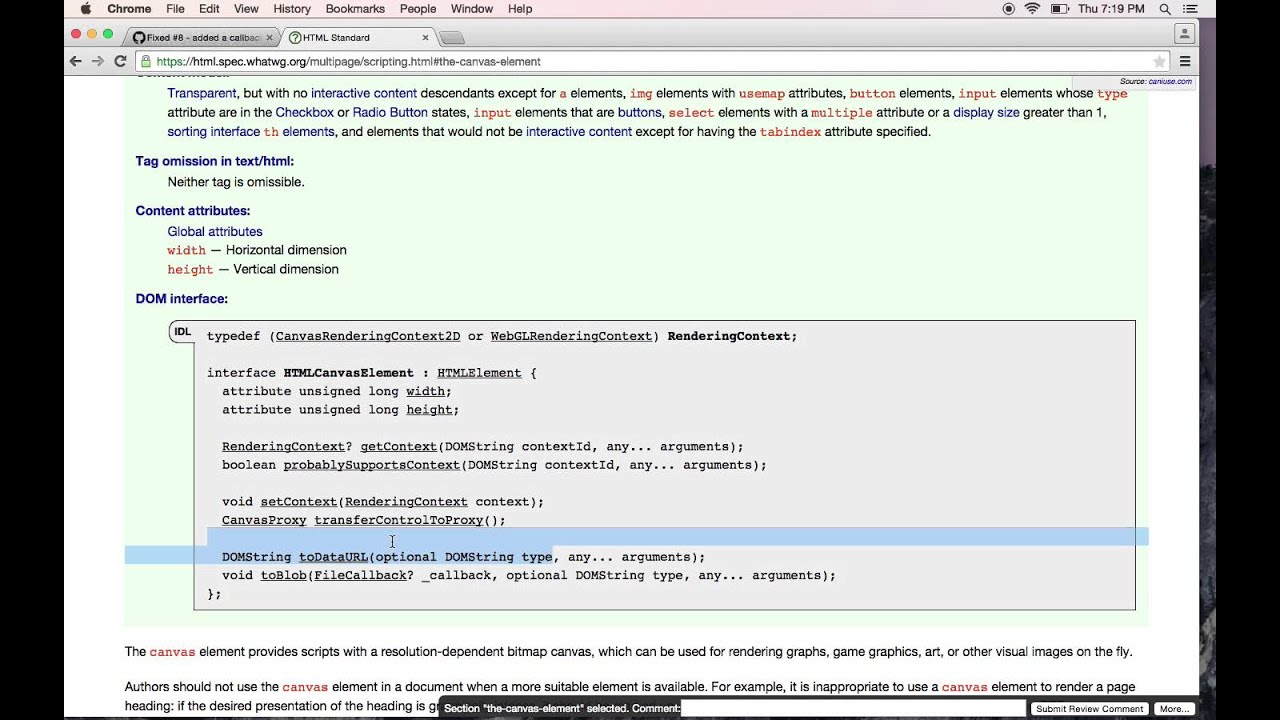
Task: Open the Chrome hamburger menu
Action: tap(1185, 62)
